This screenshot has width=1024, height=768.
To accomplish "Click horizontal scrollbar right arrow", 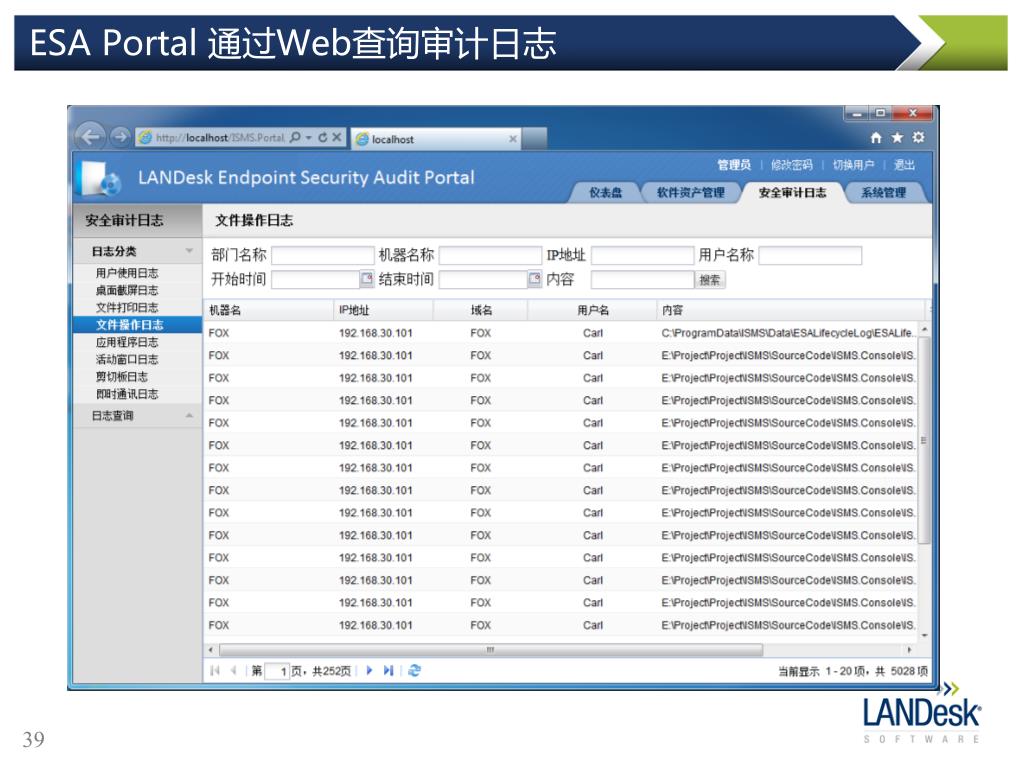I will 909,650.
